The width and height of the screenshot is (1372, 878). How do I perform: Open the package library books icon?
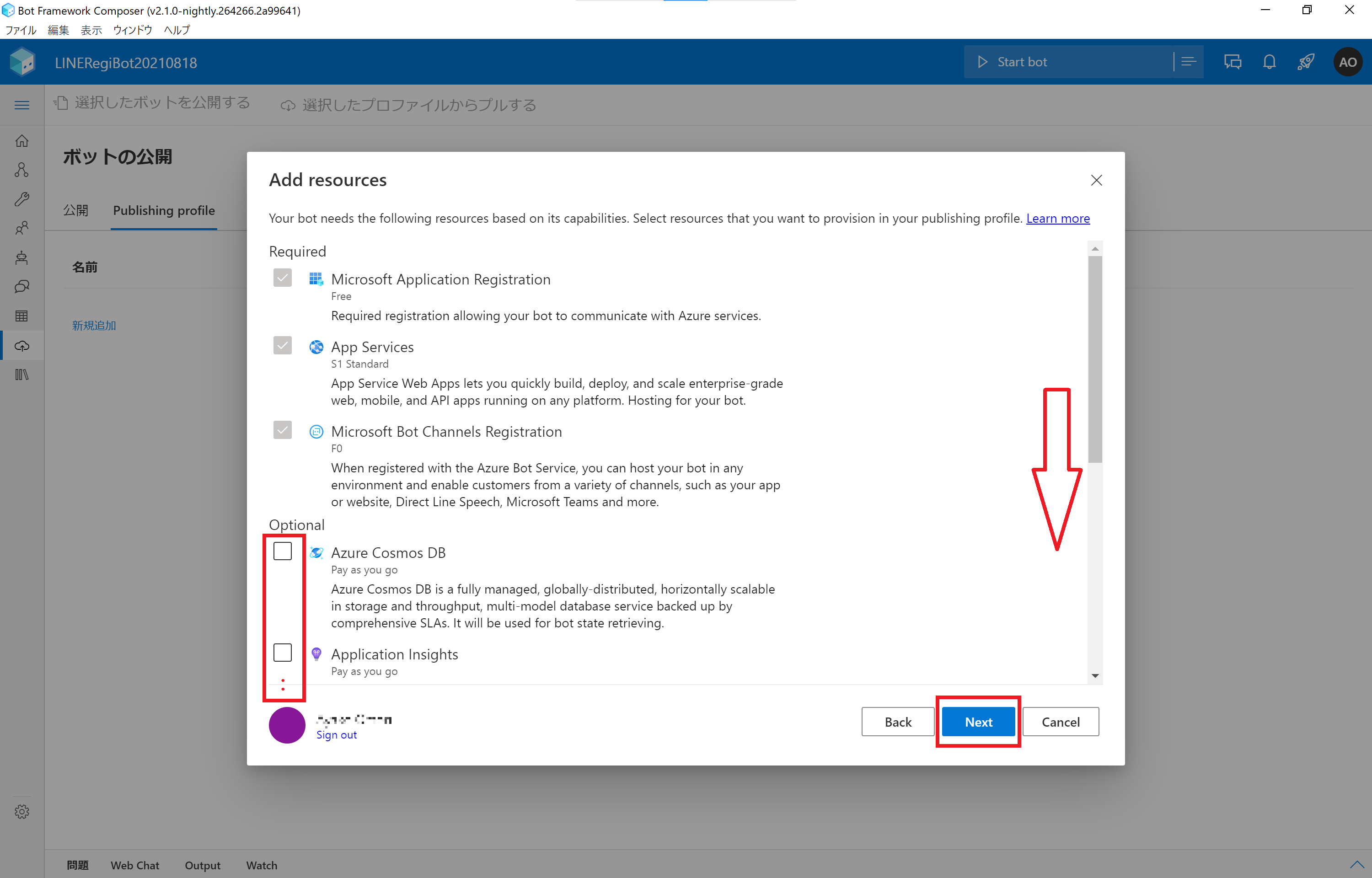coord(21,375)
